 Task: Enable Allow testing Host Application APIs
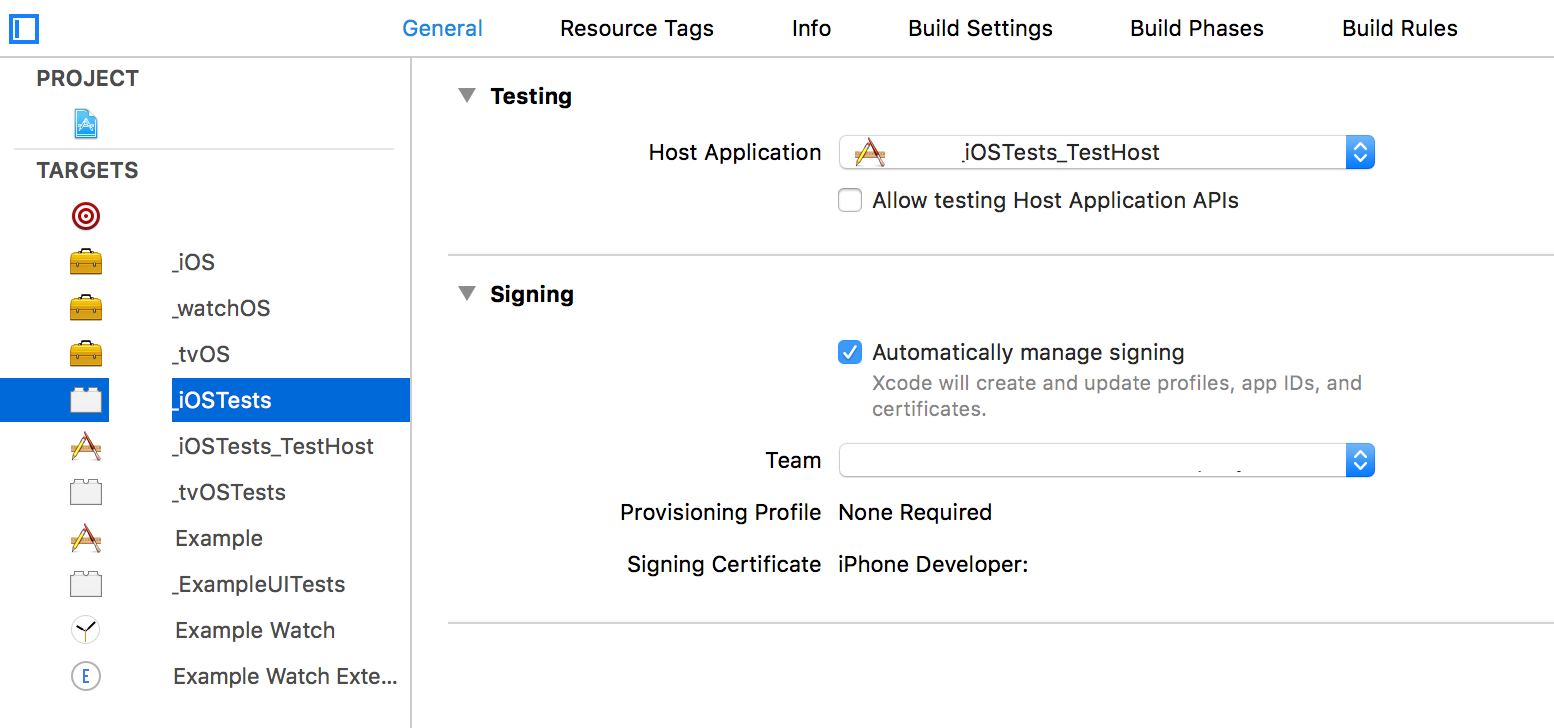pyautogui.click(x=850, y=201)
